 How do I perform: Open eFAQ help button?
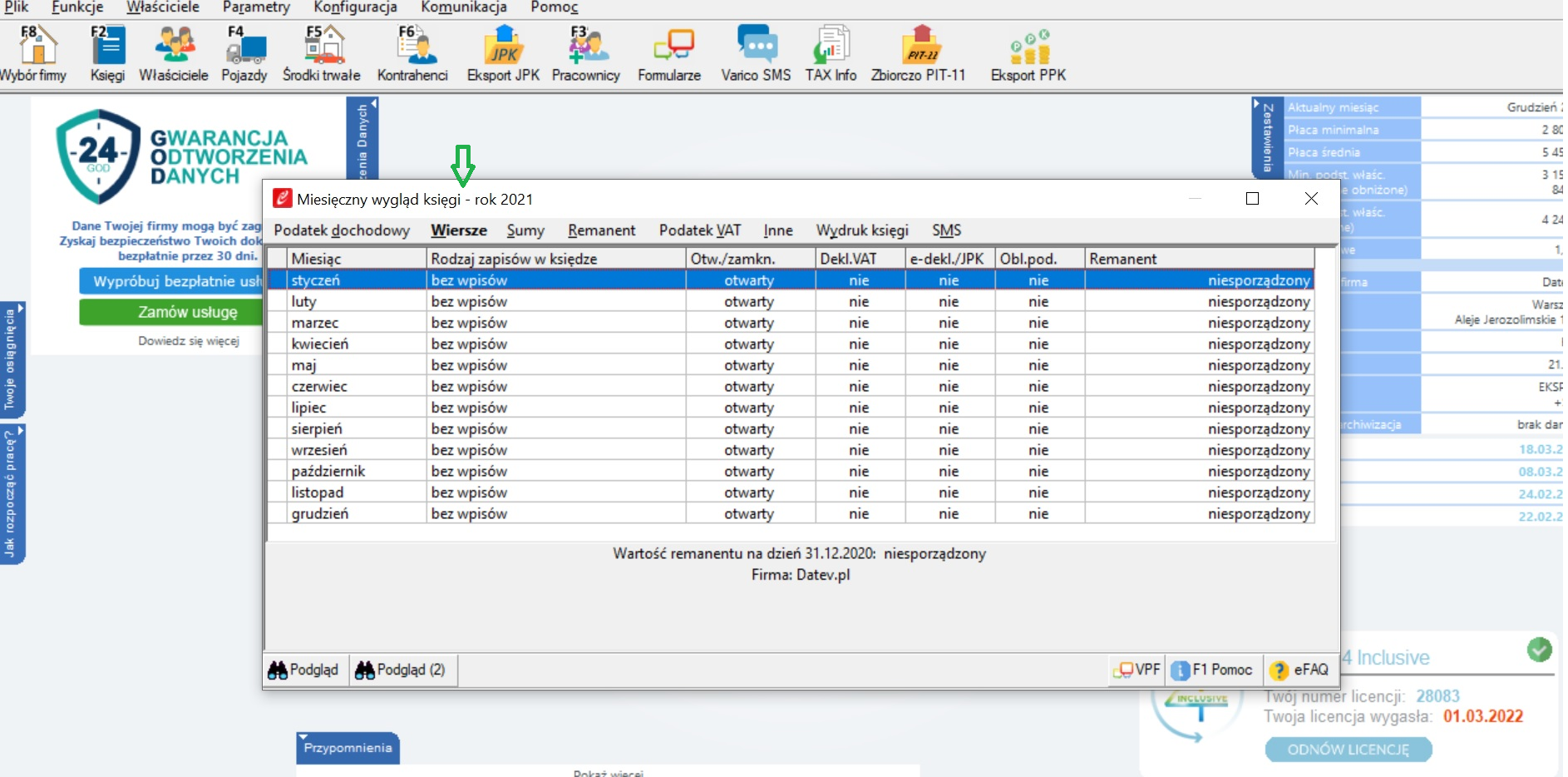[1300, 670]
